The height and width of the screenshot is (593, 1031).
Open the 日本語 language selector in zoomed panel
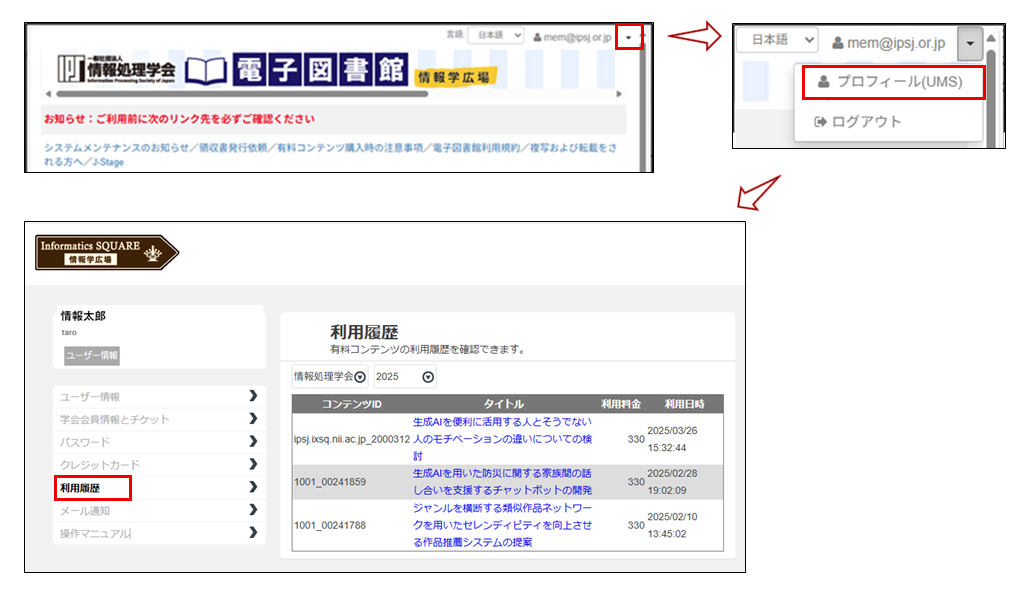pos(777,41)
